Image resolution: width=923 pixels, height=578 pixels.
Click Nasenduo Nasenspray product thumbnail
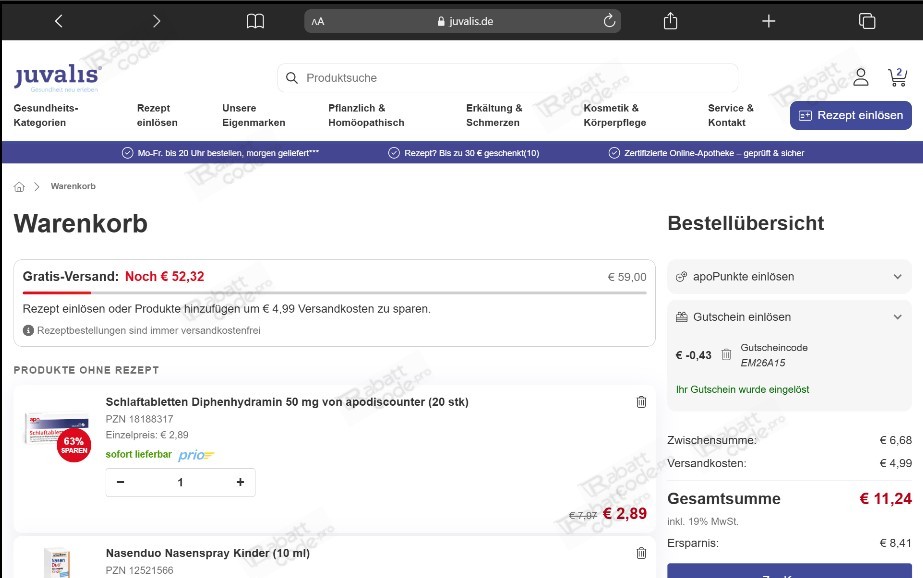click(x=57, y=563)
